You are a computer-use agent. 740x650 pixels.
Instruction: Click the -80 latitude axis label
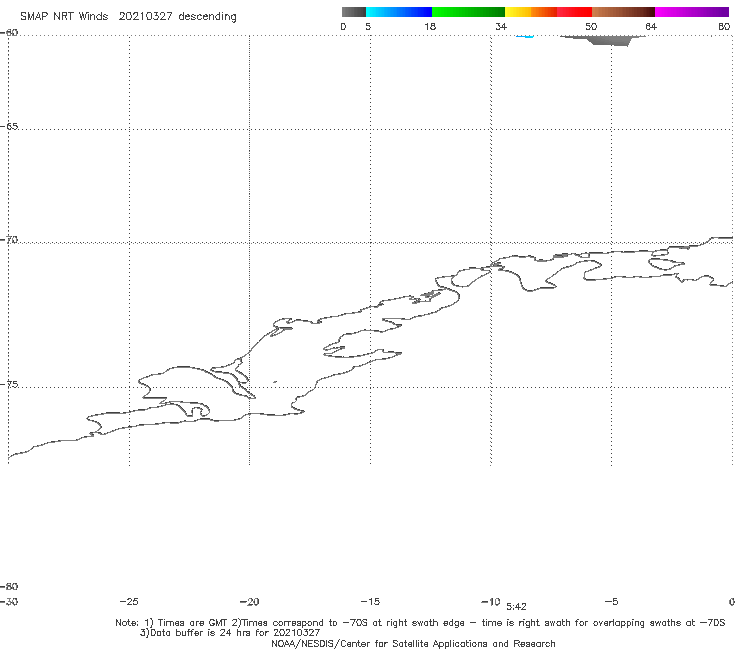(9, 586)
